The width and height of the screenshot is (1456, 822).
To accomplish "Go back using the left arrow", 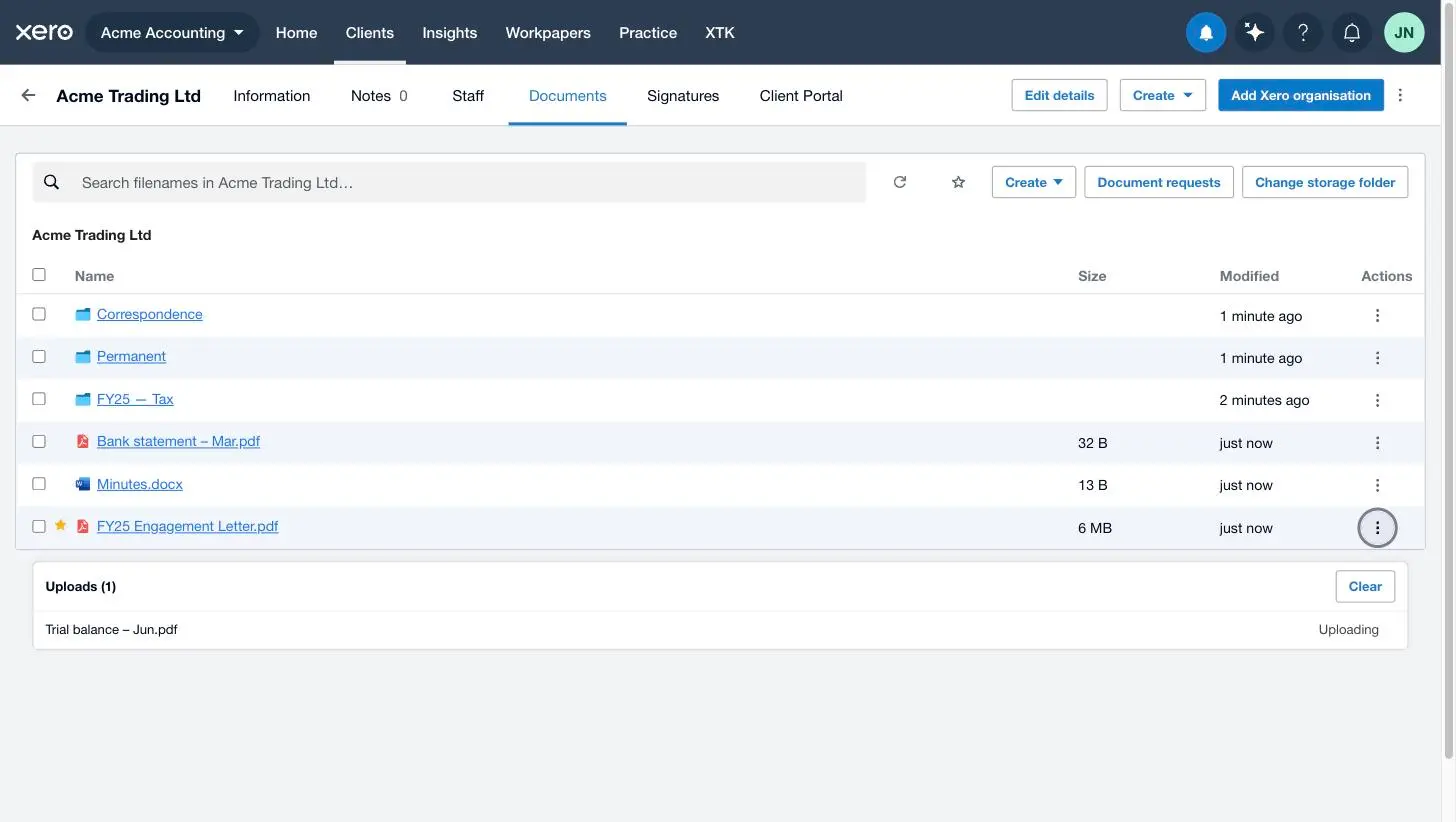I will pos(28,95).
